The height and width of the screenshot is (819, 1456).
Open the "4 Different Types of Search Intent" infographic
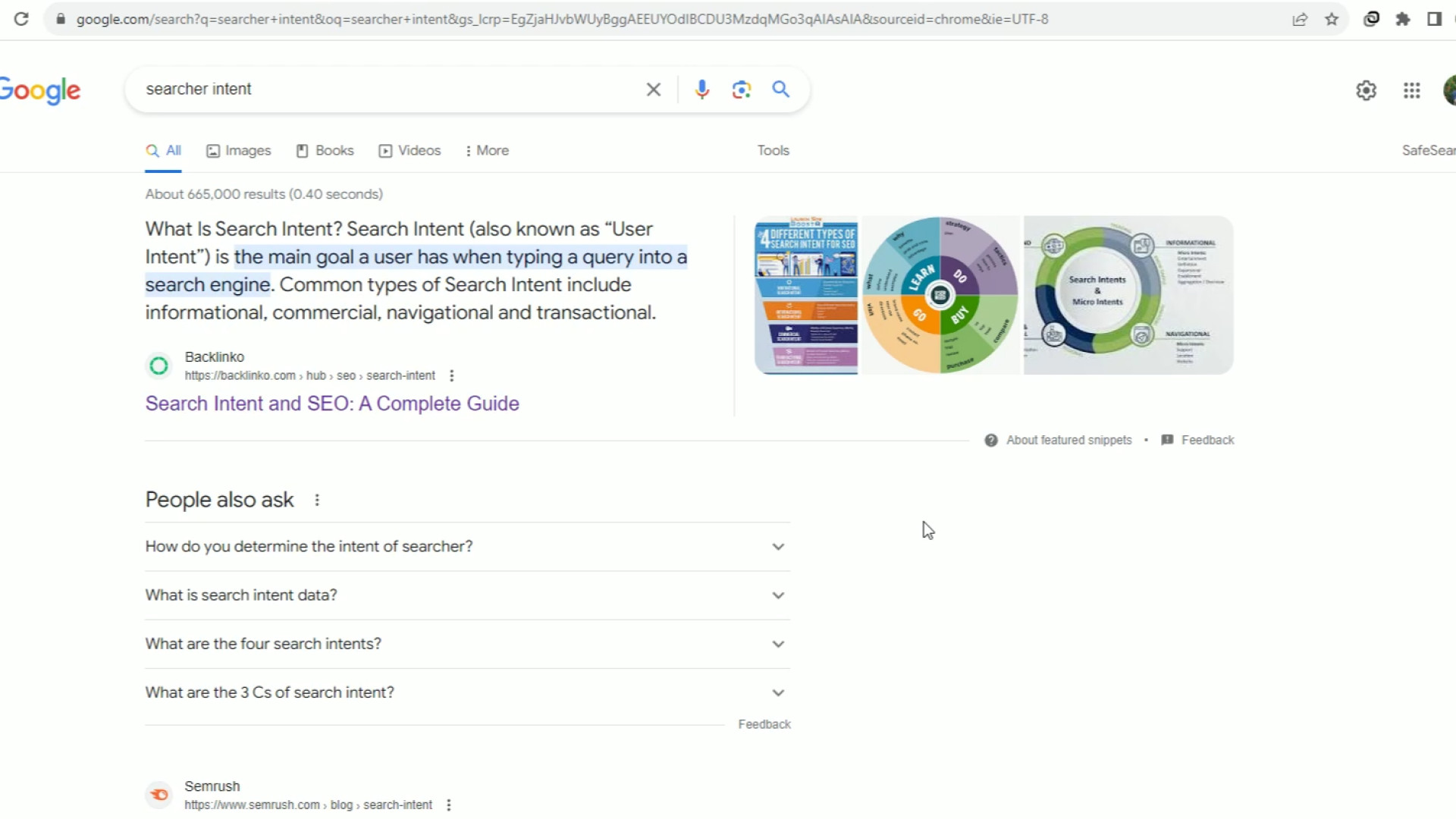coord(806,296)
